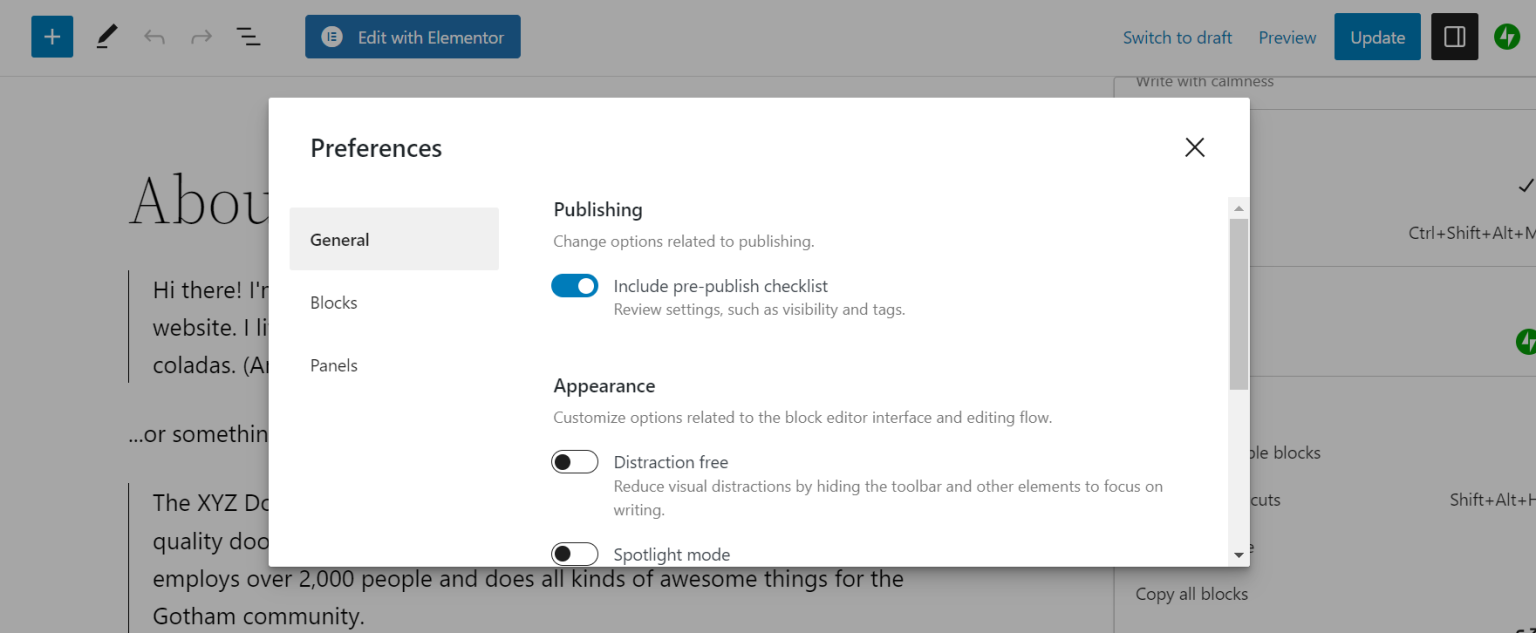The height and width of the screenshot is (633, 1536).
Task: Click the Jetpack icon in the toolbar
Action: coord(1507,36)
